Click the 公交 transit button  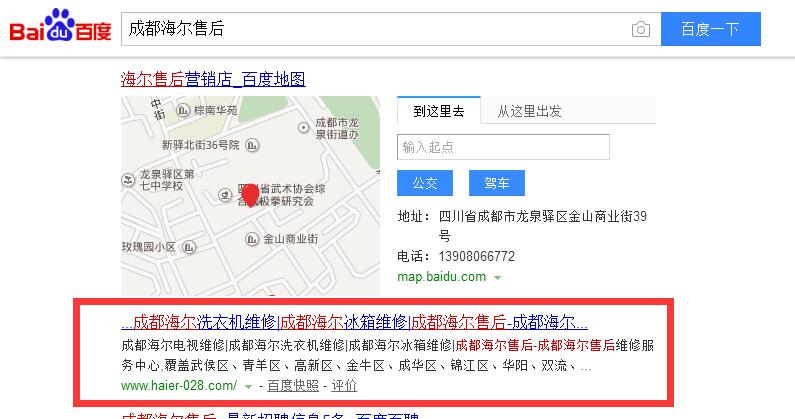pyautogui.click(x=425, y=183)
